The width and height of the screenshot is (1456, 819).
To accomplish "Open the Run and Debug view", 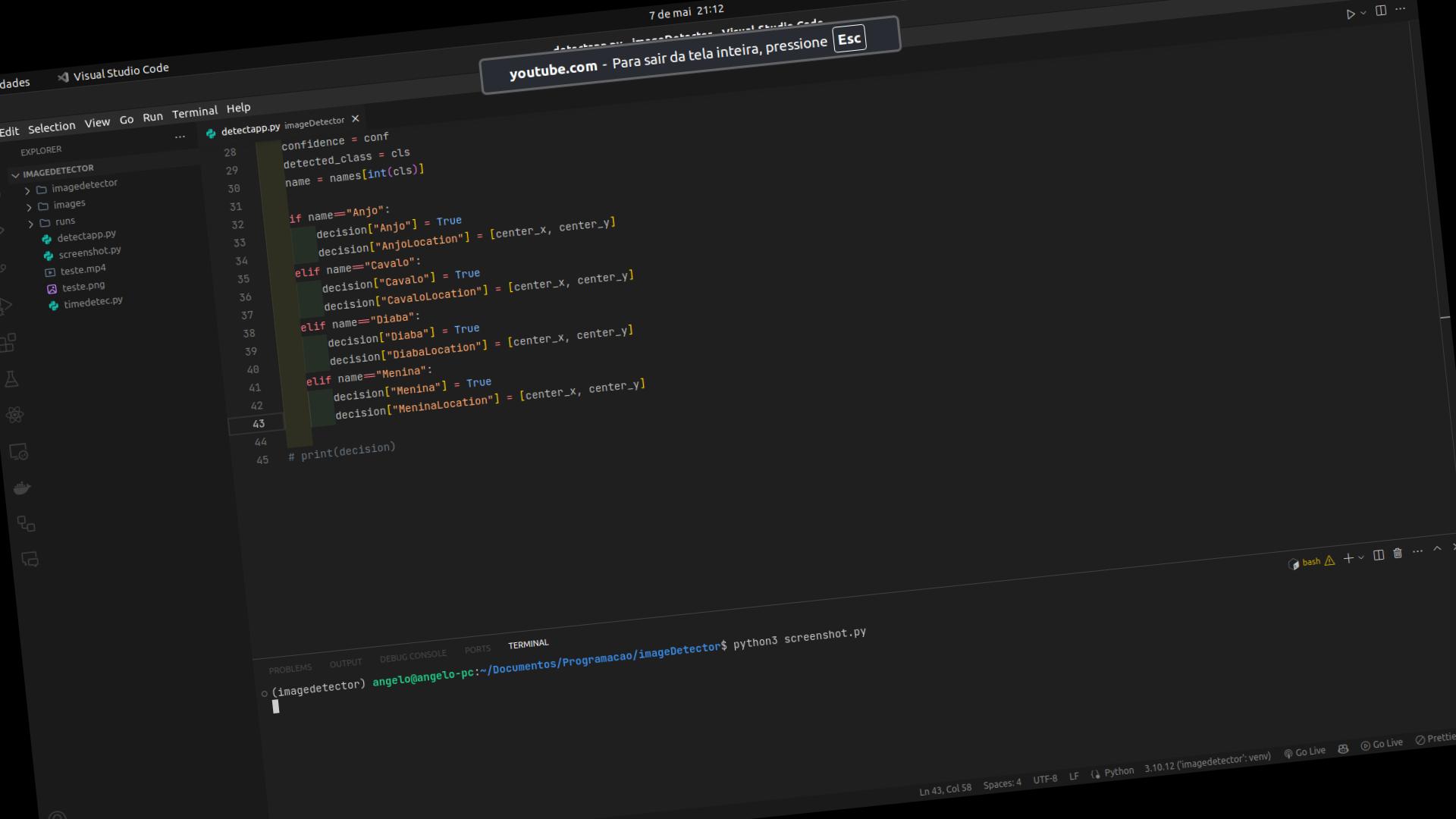I will point(5,306).
